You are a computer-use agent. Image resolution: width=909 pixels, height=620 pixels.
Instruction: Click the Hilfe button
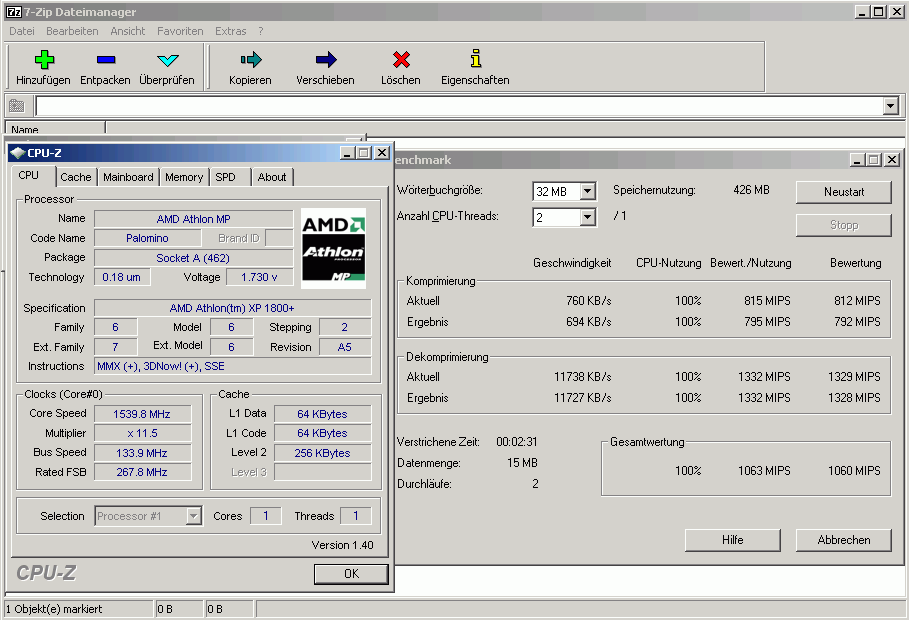[x=733, y=540]
